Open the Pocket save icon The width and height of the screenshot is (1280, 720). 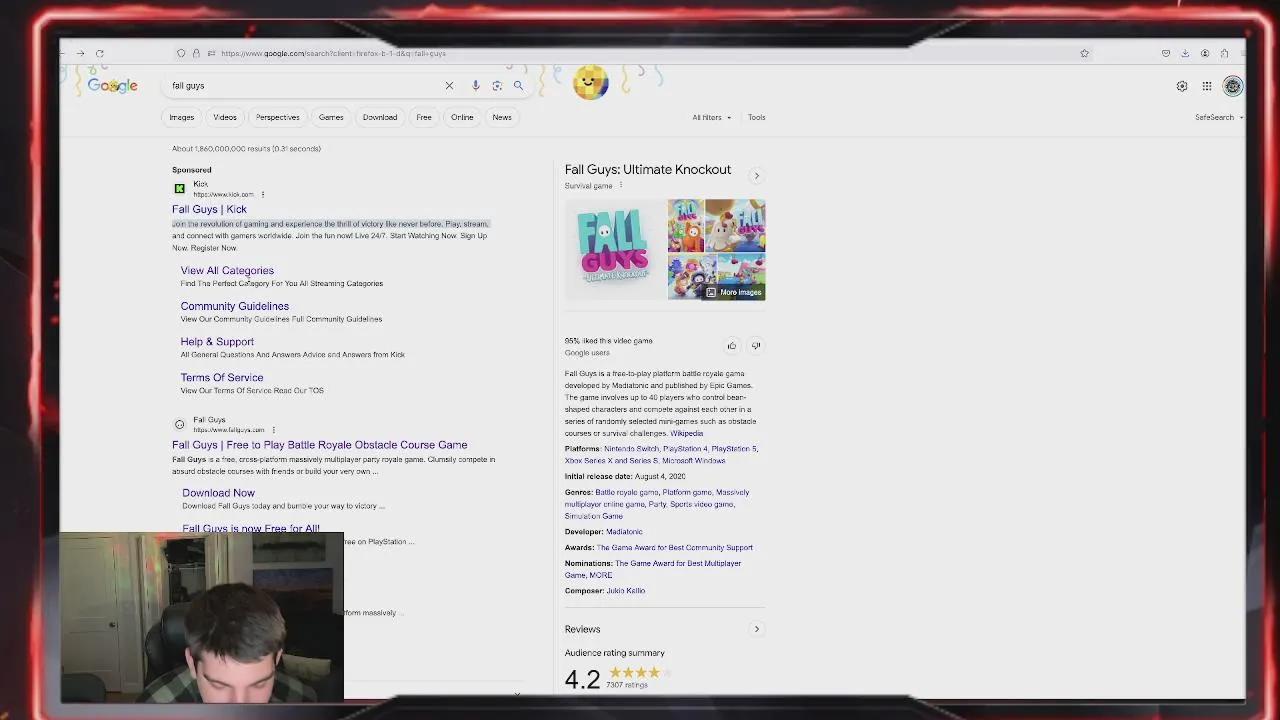[x=1166, y=53]
